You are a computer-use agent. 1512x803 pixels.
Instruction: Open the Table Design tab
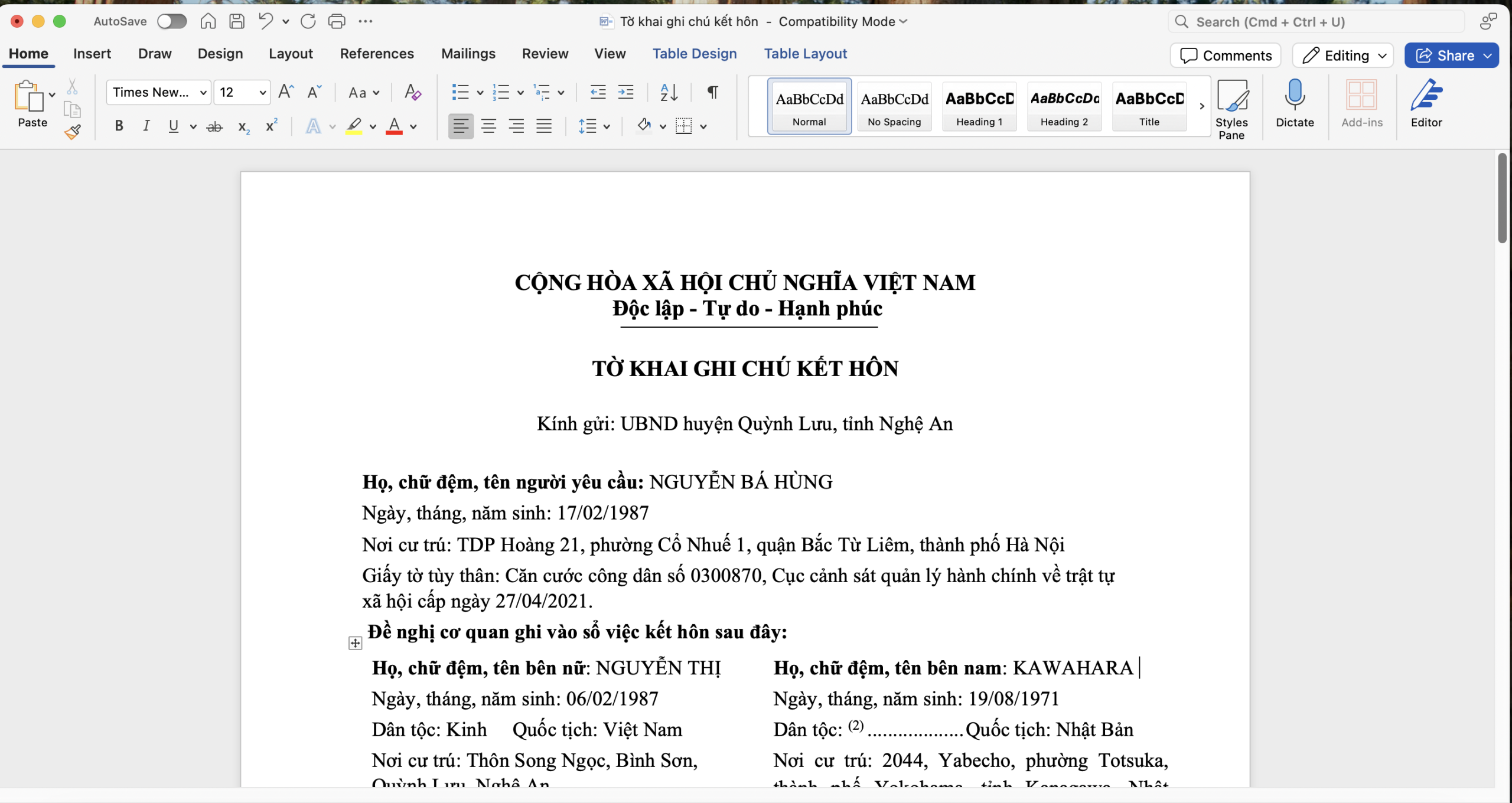695,53
